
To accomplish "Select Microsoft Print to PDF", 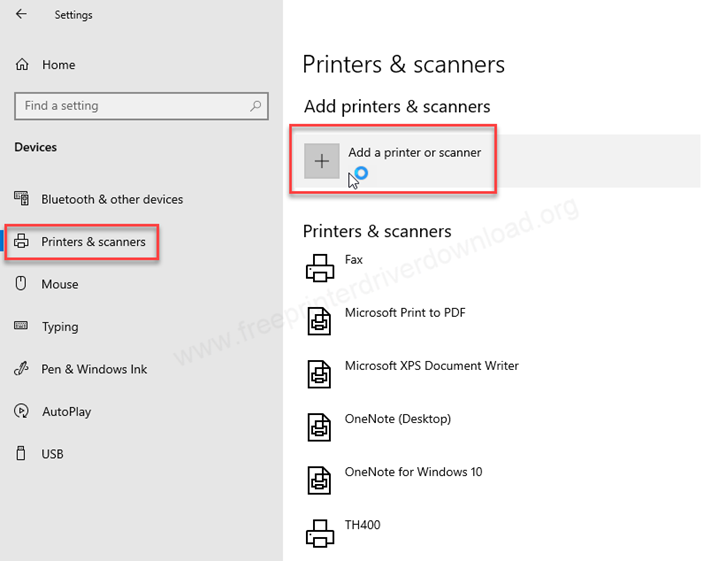I will (x=404, y=313).
